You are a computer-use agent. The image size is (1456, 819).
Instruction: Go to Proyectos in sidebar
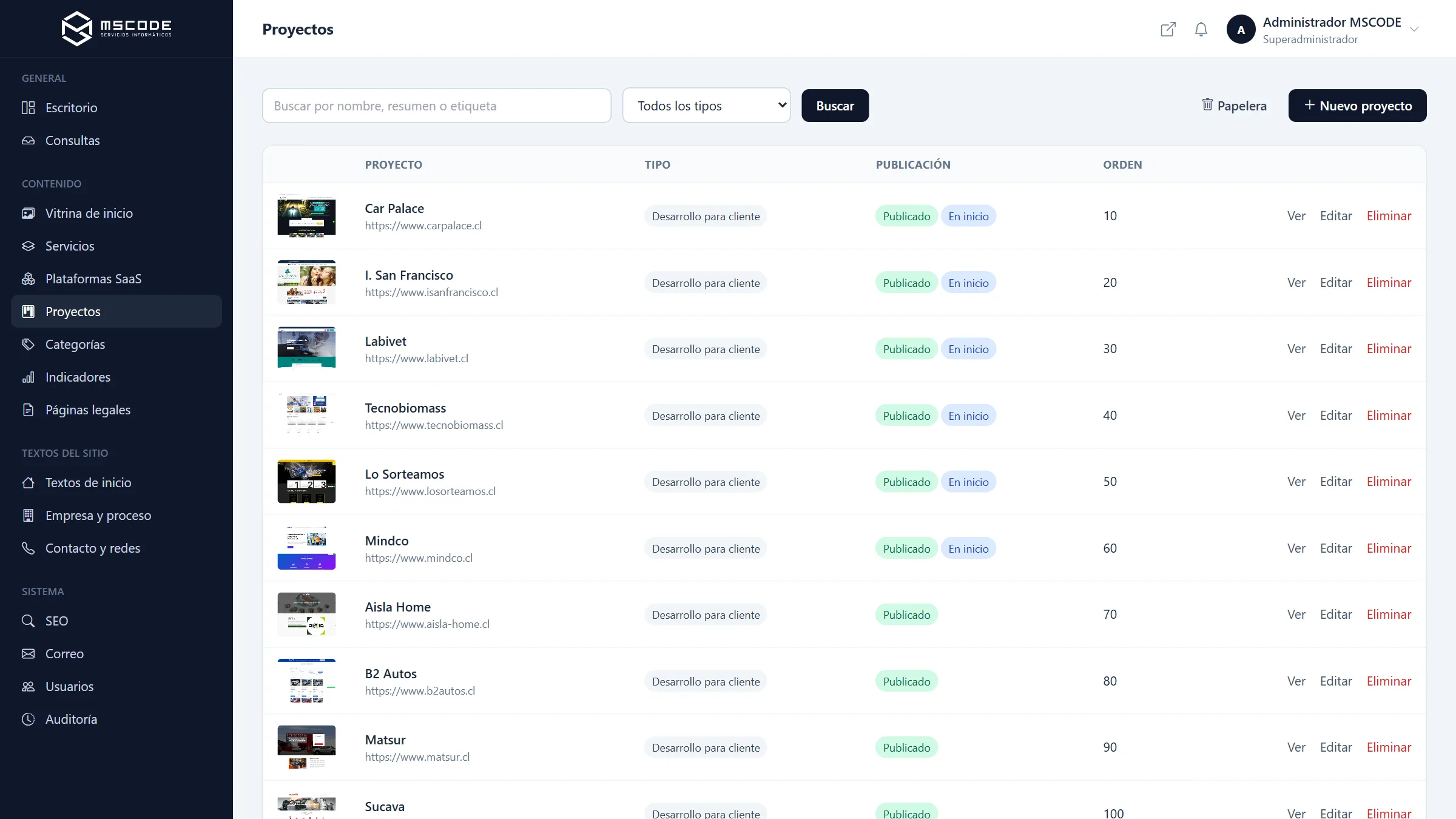[x=116, y=311]
